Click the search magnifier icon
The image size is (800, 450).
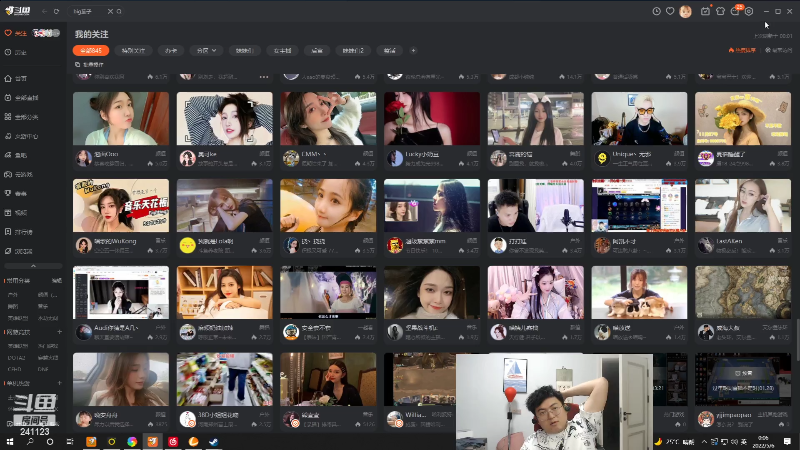tap(119, 11)
